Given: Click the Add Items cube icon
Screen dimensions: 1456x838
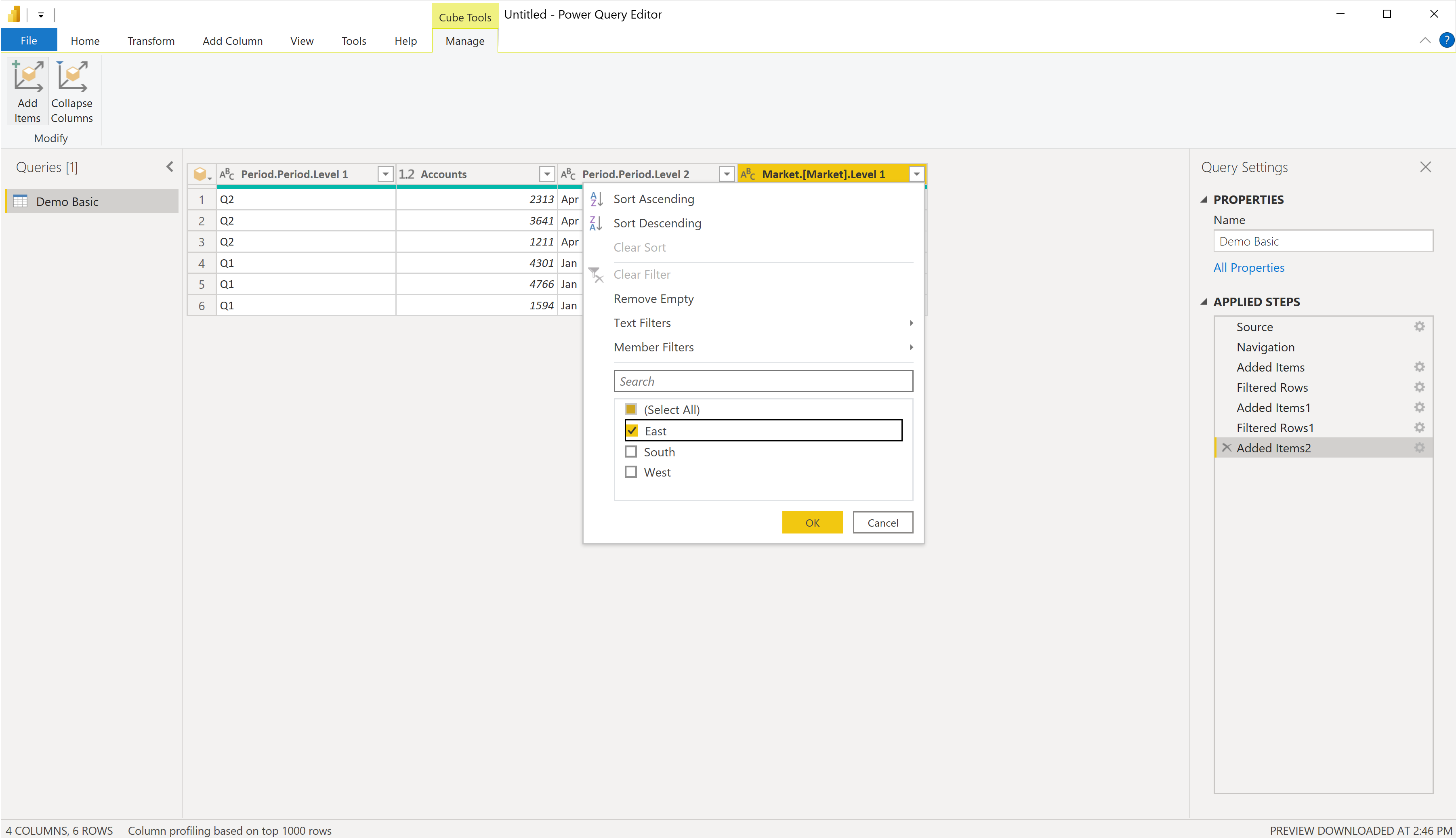Looking at the screenshot, I should click(x=27, y=78).
